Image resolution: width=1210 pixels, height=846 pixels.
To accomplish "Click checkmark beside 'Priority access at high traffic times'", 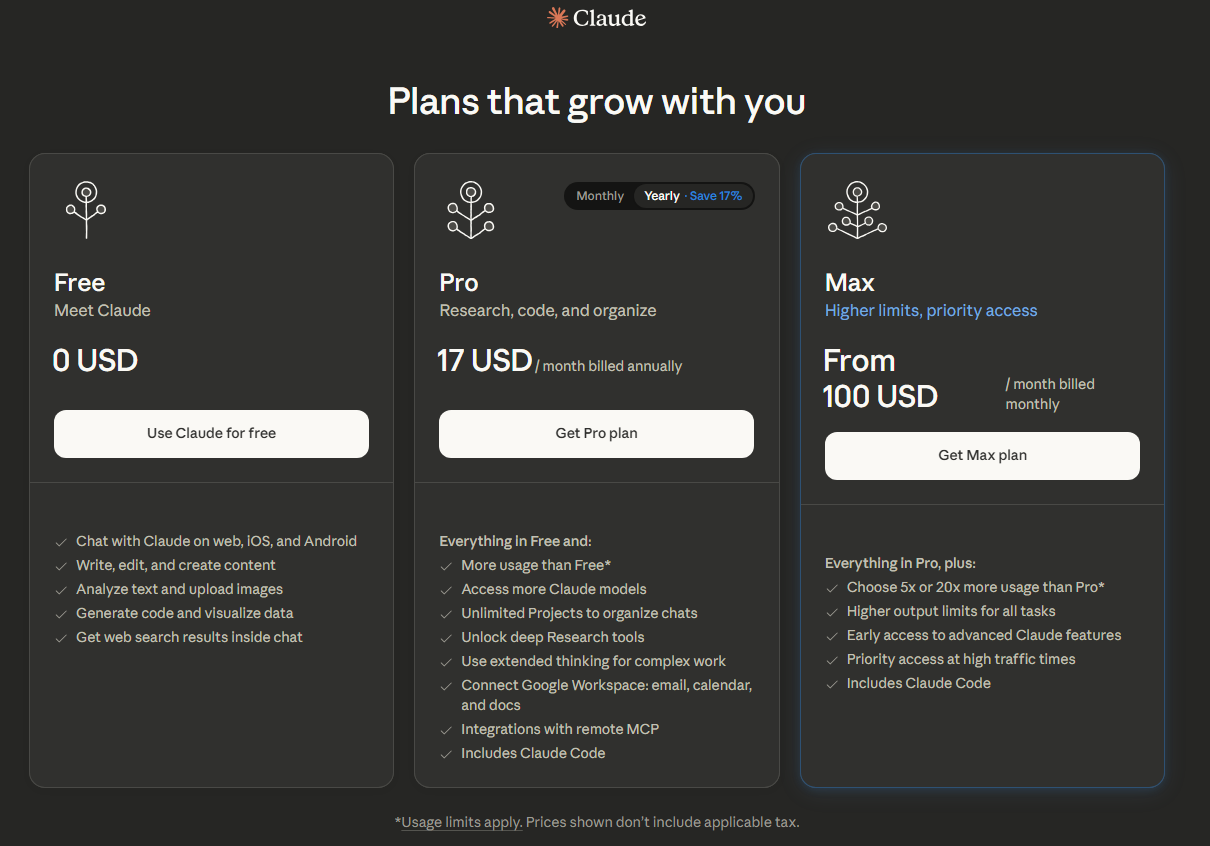I will (832, 660).
